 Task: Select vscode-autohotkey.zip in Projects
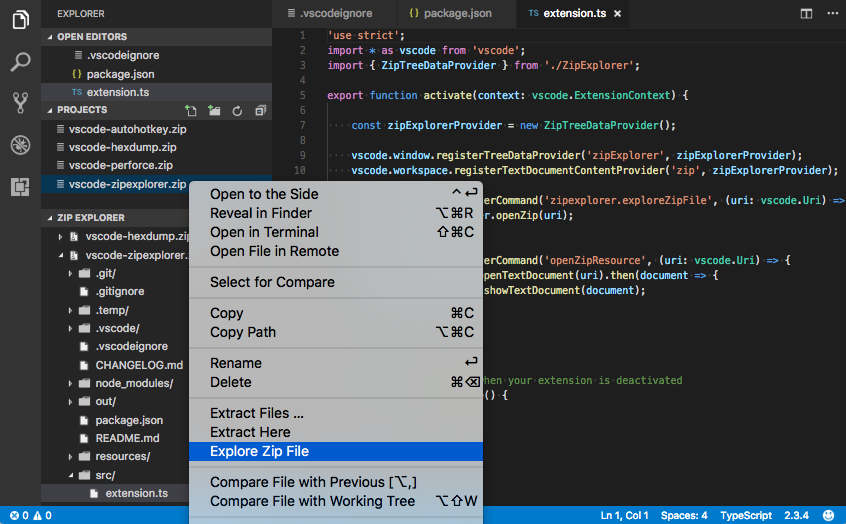pyautogui.click(x=156, y=130)
